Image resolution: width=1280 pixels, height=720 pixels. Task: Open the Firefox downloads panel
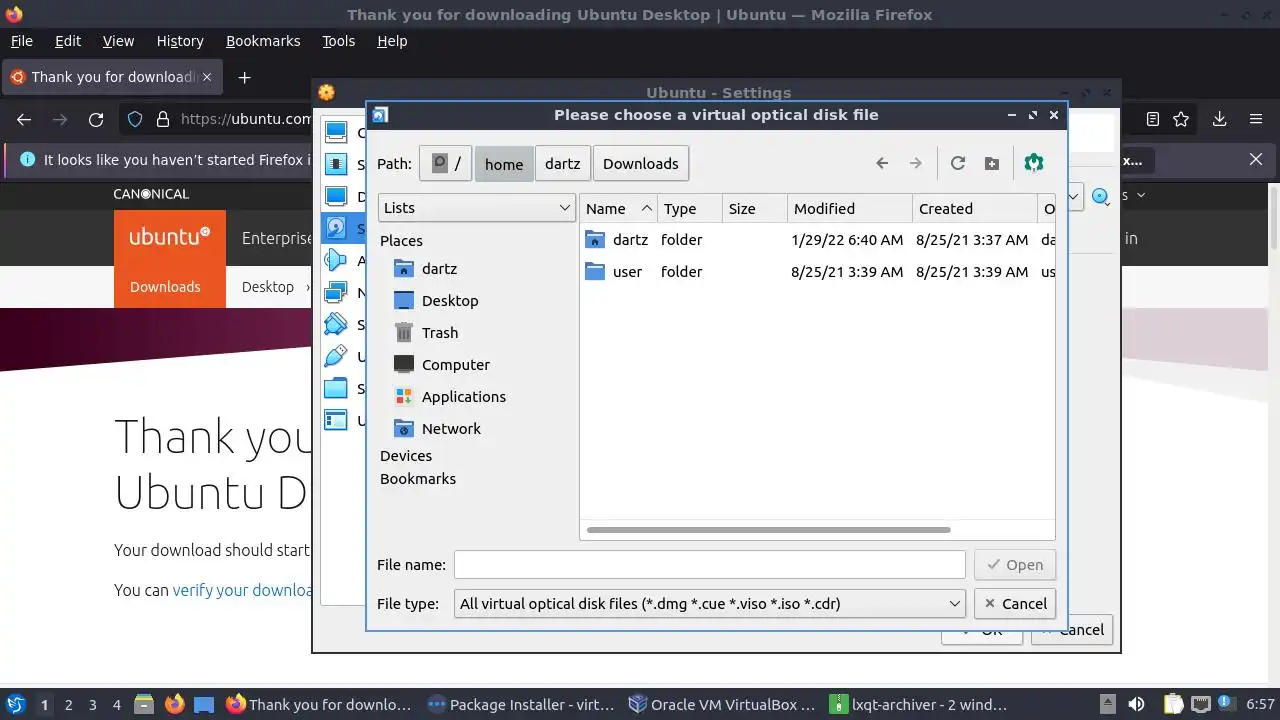pos(1219,119)
